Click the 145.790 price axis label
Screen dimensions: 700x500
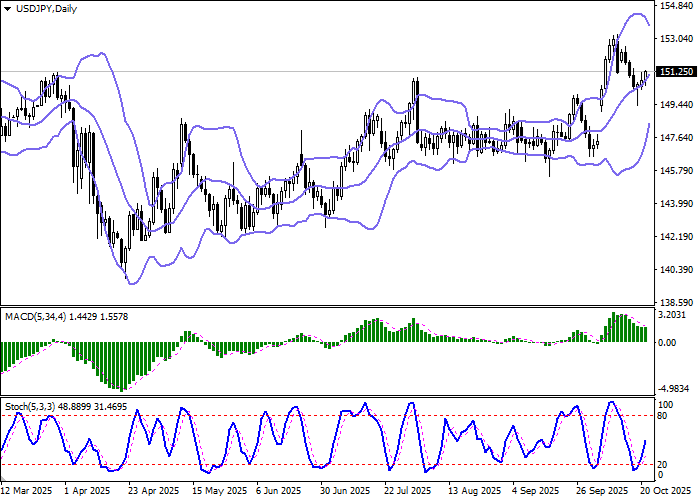678,171
